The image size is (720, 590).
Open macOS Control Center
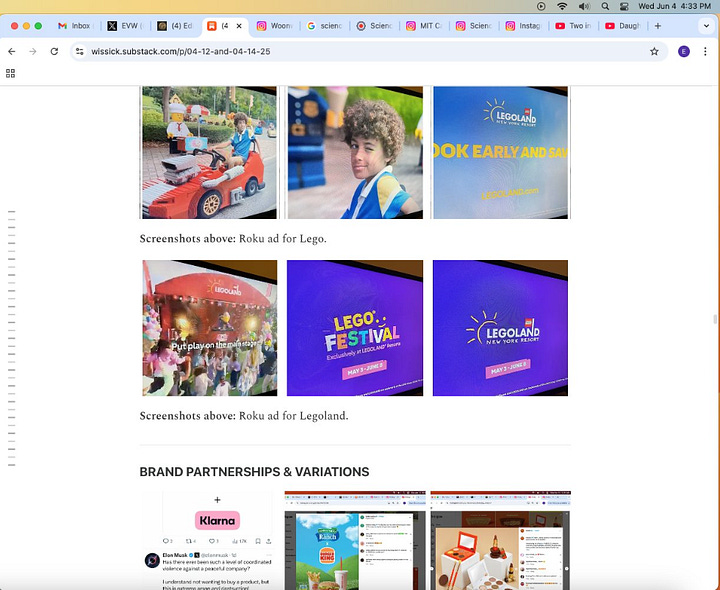[624, 6]
